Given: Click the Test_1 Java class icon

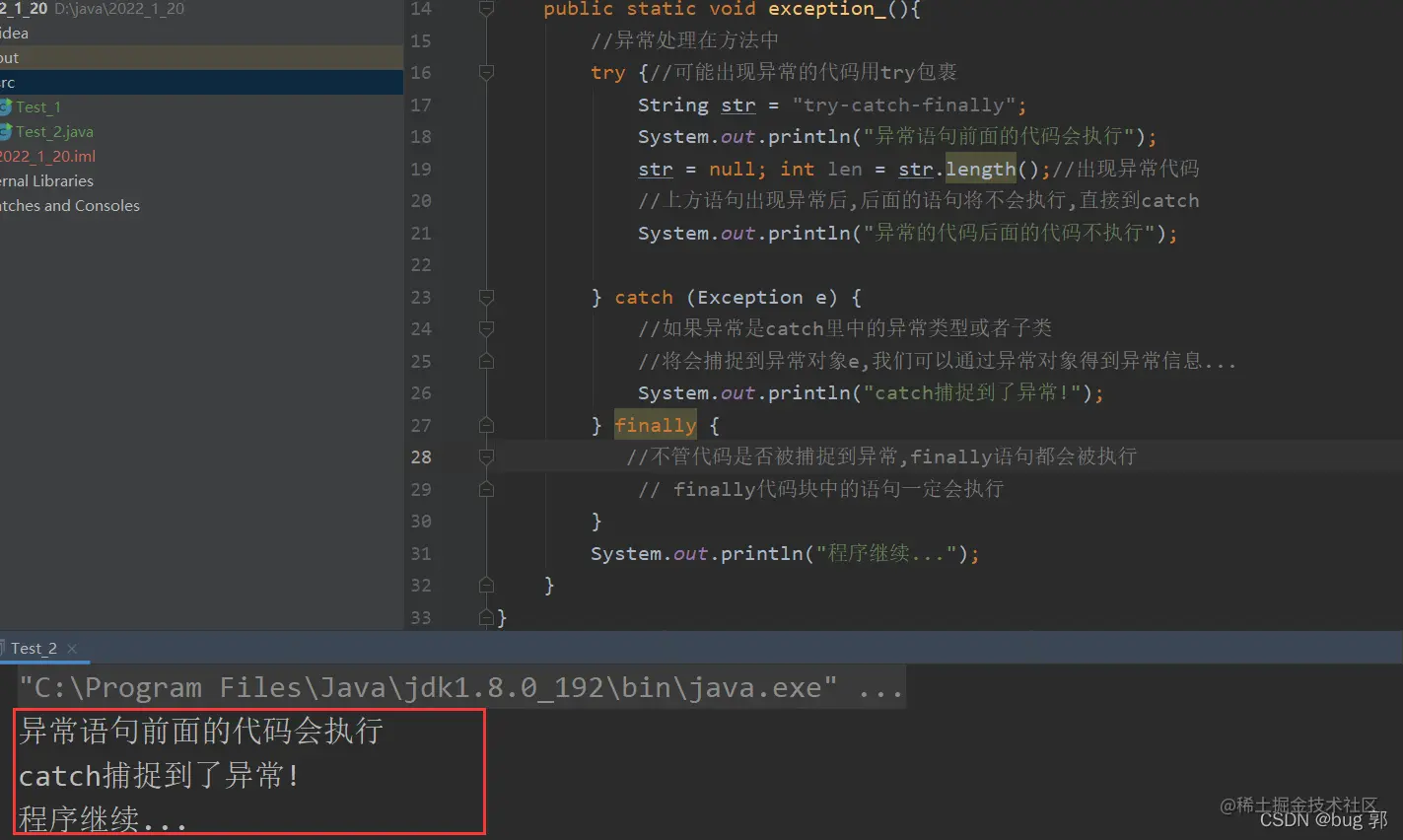Looking at the screenshot, I should (x=5, y=107).
